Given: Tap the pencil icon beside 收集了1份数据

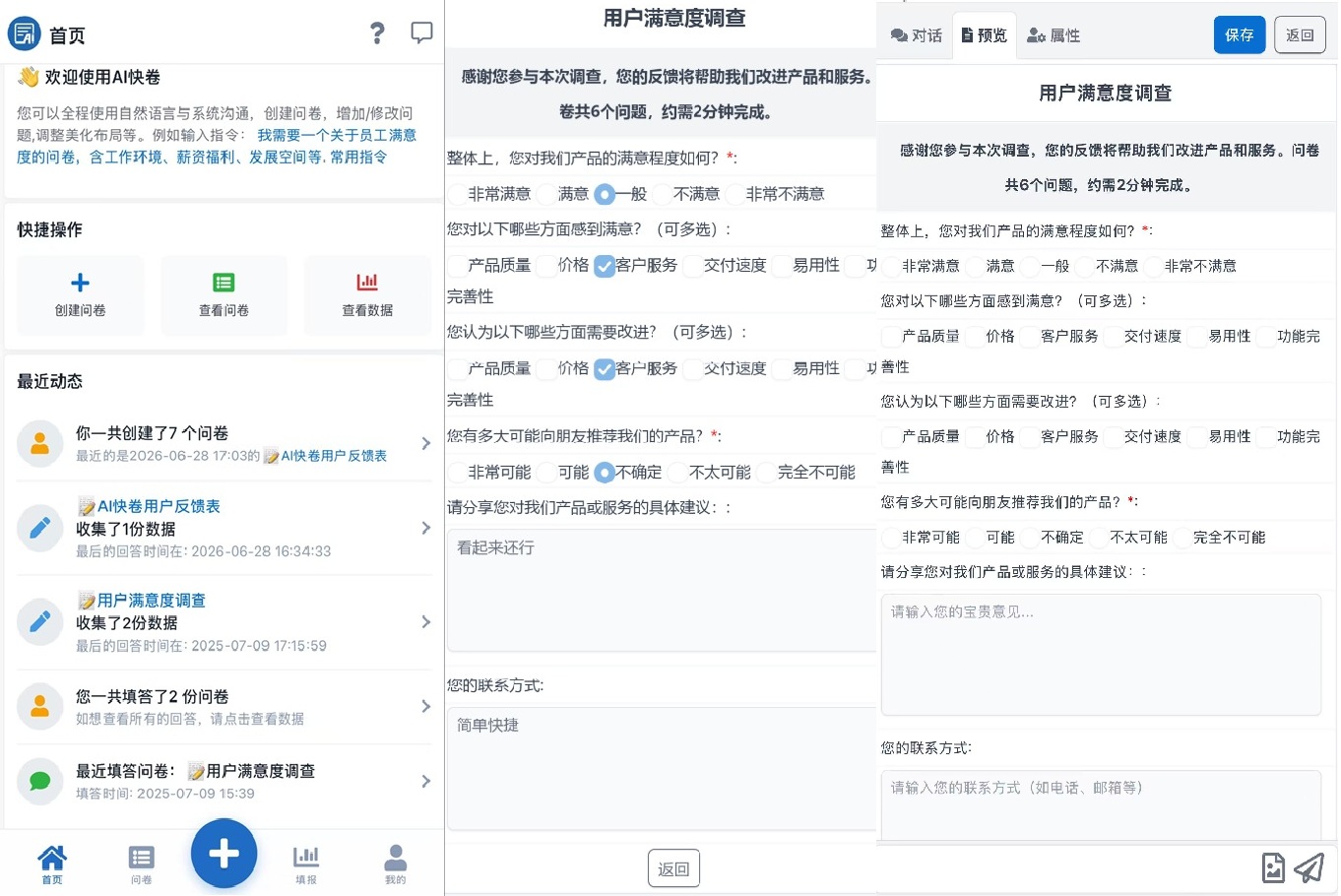Looking at the screenshot, I should coord(40,529).
